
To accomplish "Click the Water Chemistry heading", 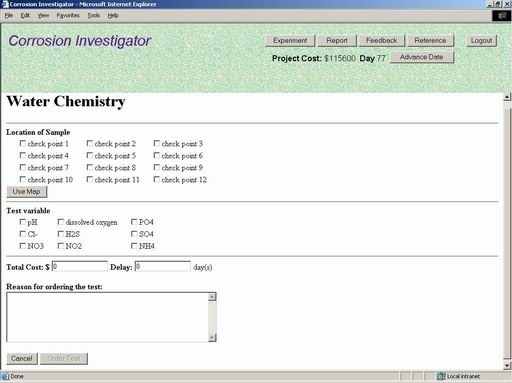I will [66, 101].
